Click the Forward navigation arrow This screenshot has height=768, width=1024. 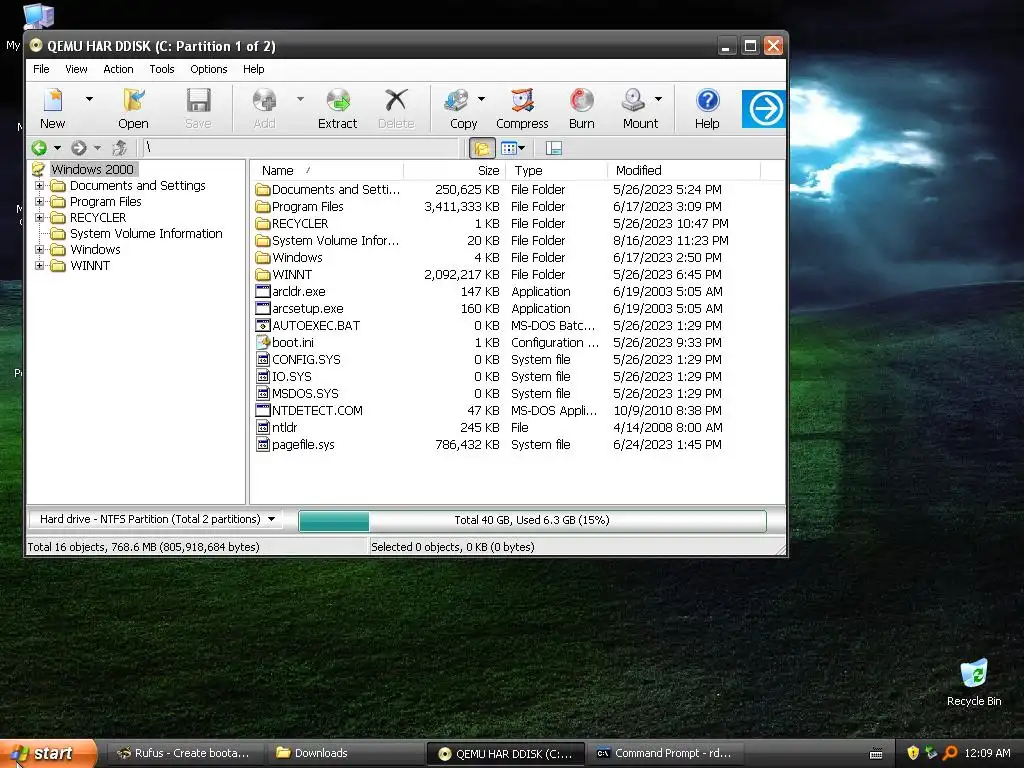79,148
